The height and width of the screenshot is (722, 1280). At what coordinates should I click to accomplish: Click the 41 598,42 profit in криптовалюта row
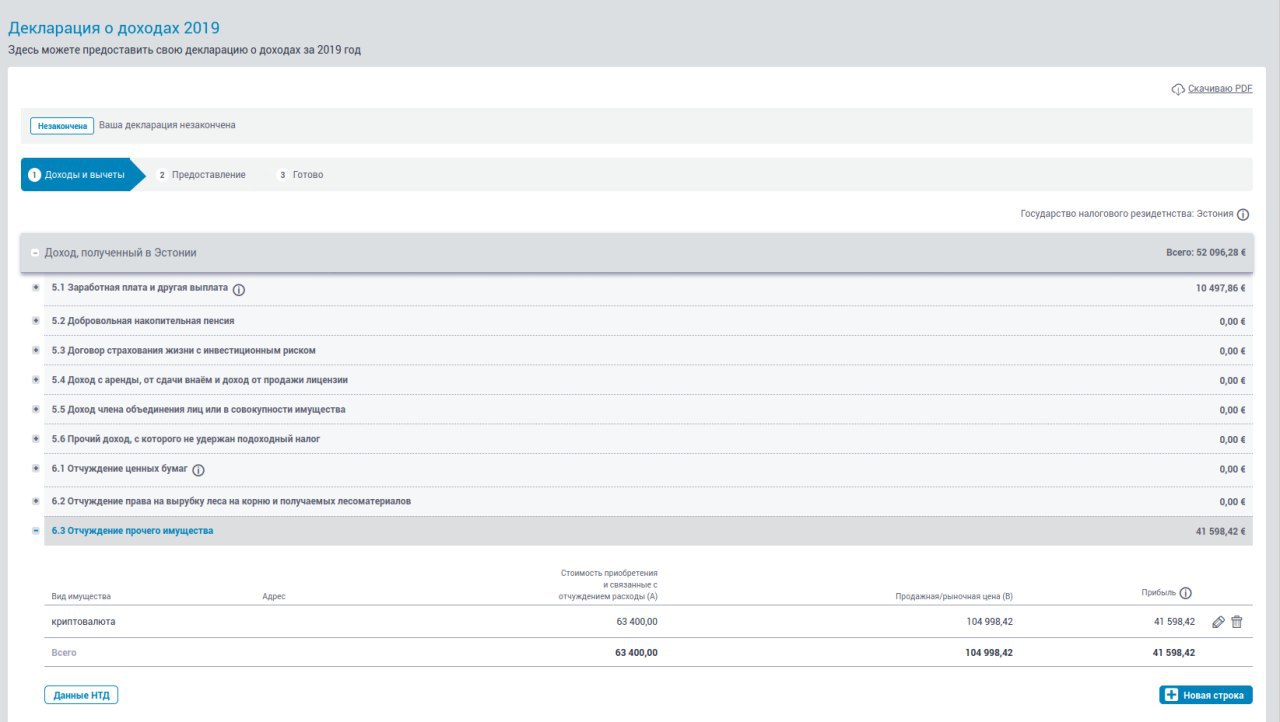click(1174, 621)
